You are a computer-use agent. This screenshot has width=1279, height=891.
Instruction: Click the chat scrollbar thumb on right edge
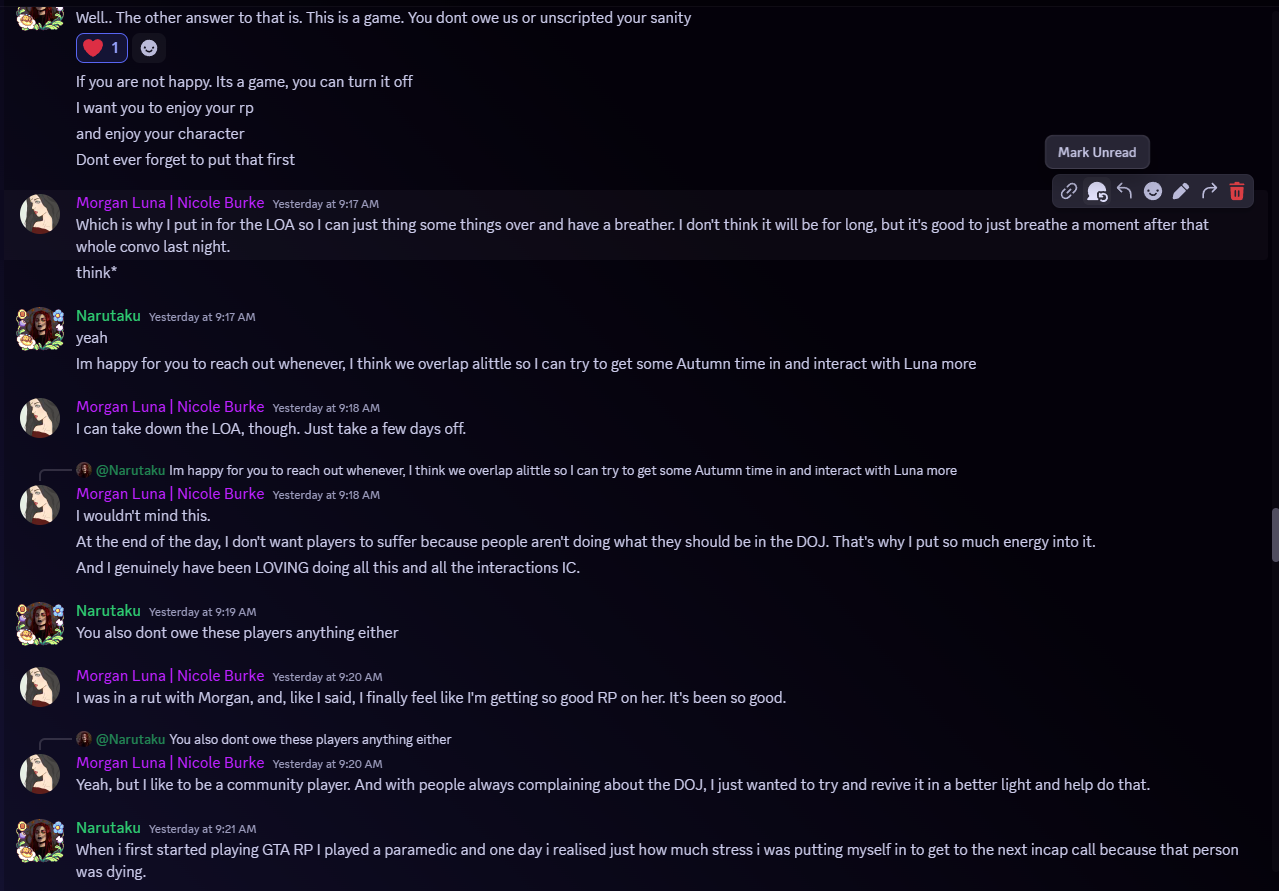coord(1274,535)
